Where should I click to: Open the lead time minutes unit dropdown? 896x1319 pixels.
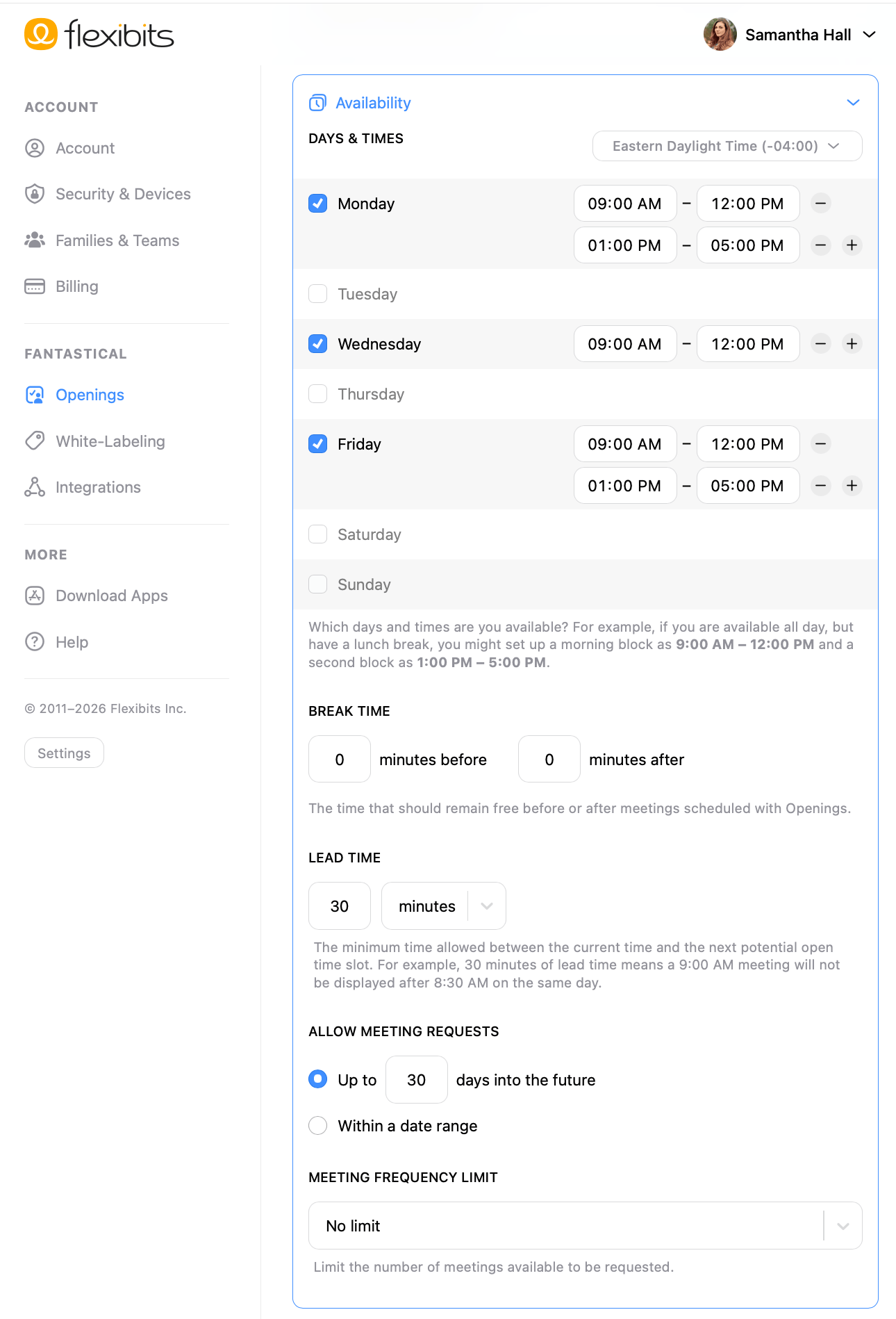pyautogui.click(x=444, y=906)
